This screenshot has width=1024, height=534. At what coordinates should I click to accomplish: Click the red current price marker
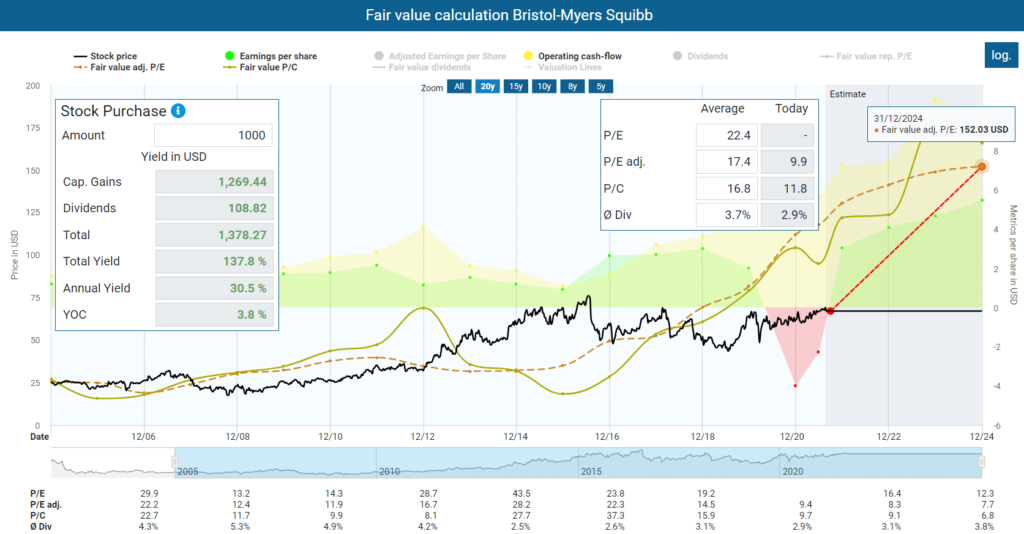pyautogui.click(x=830, y=311)
